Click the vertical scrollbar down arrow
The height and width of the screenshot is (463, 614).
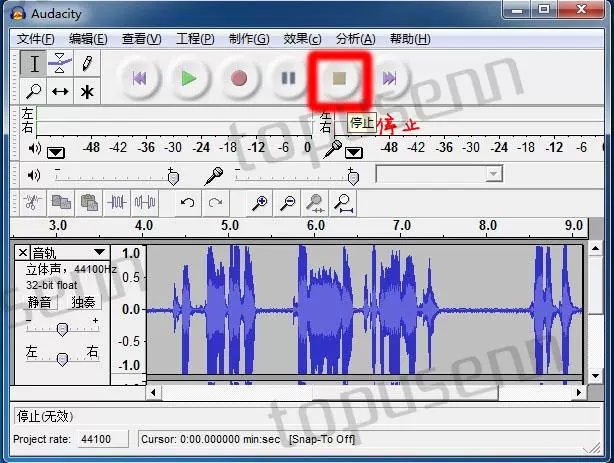595,376
